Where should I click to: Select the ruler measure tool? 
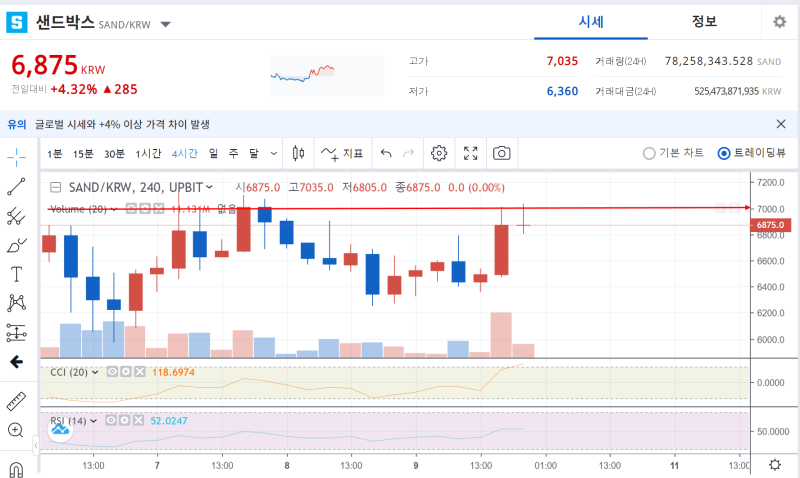[x=16, y=401]
